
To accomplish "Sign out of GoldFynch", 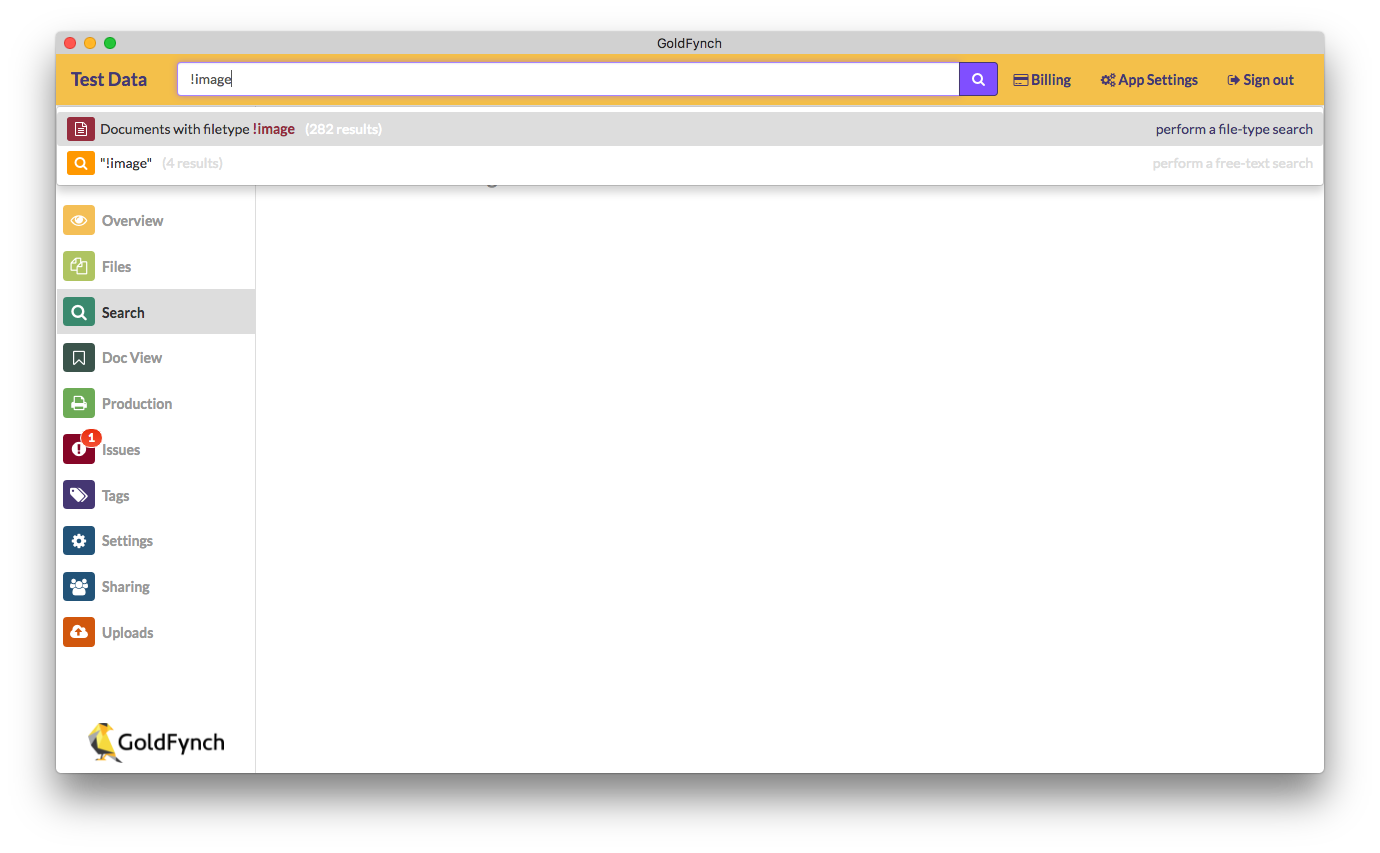I will [x=1259, y=79].
